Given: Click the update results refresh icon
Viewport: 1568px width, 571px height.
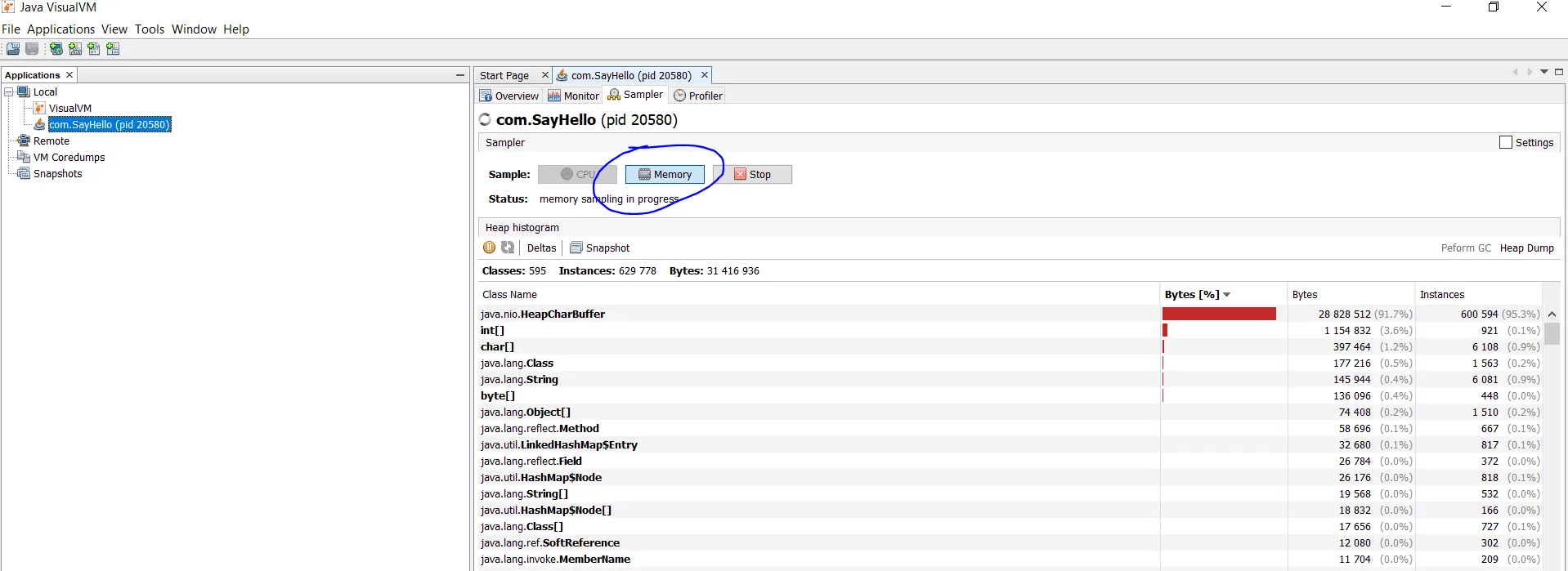Looking at the screenshot, I should point(508,248).
